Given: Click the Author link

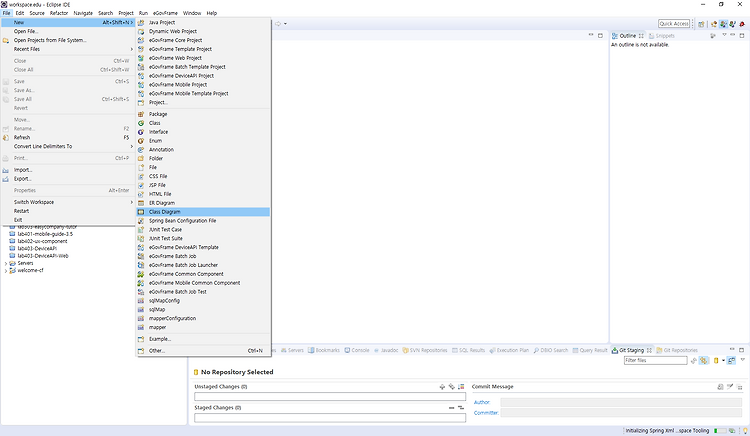Looking at the screenshot, I should tap(482, 403).
